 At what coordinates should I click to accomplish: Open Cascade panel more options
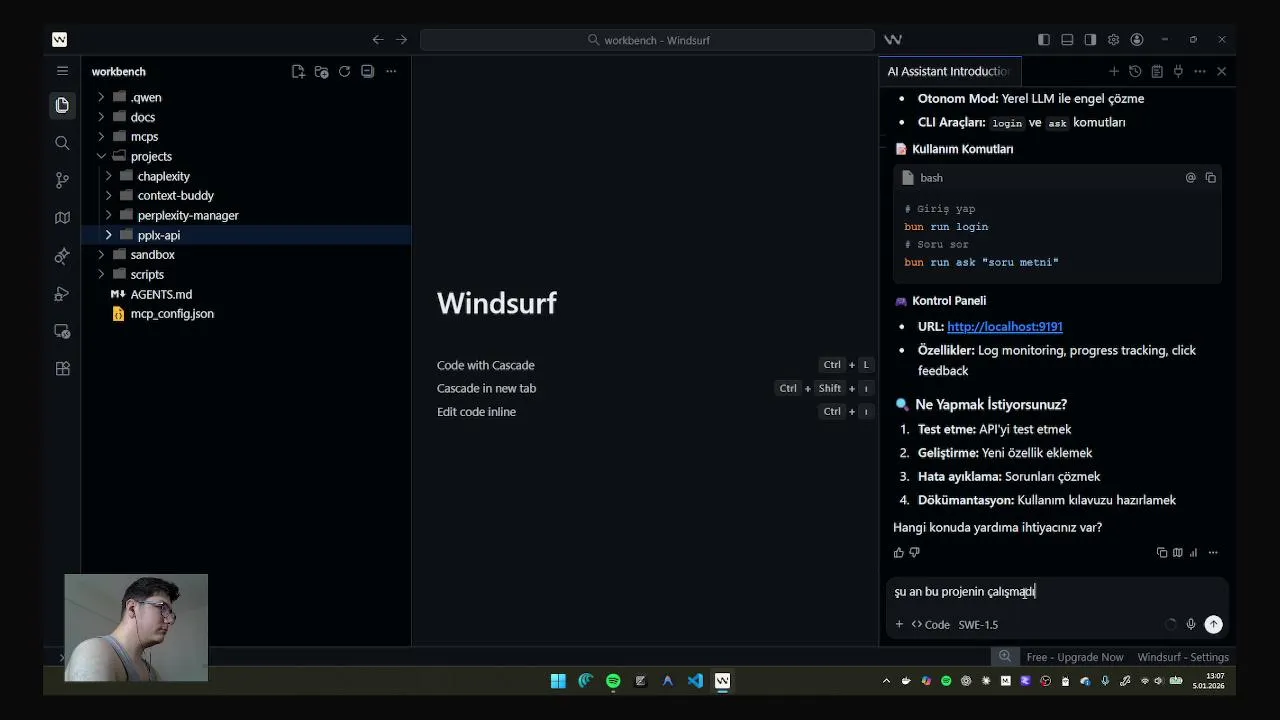pos(1200,71)
